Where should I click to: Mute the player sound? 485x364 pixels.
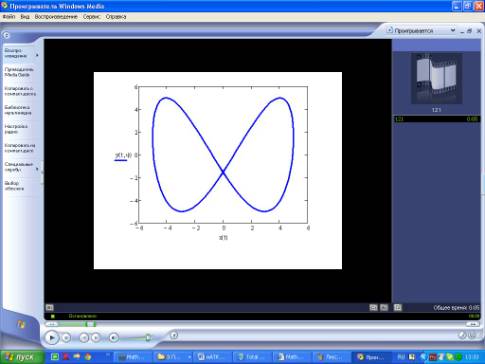click(113, 338)
